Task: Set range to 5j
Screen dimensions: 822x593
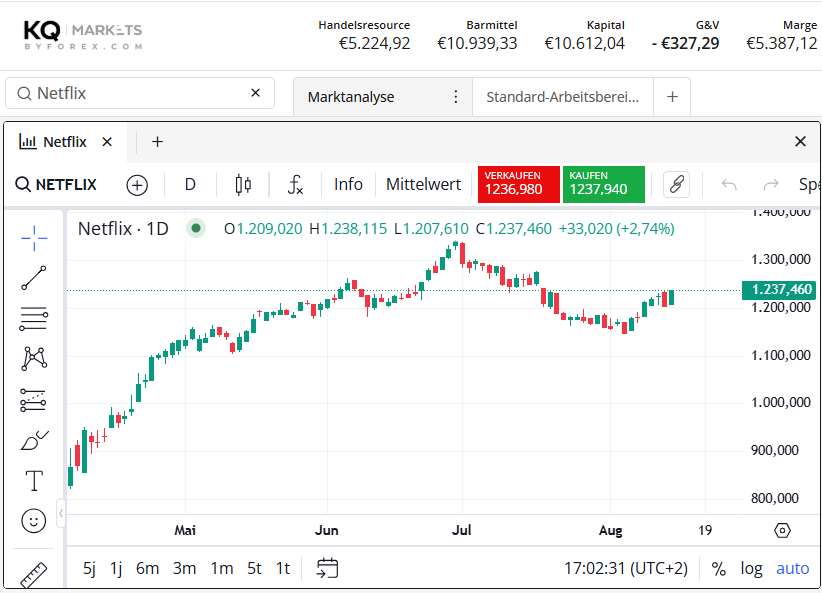Action: point(90,568)
